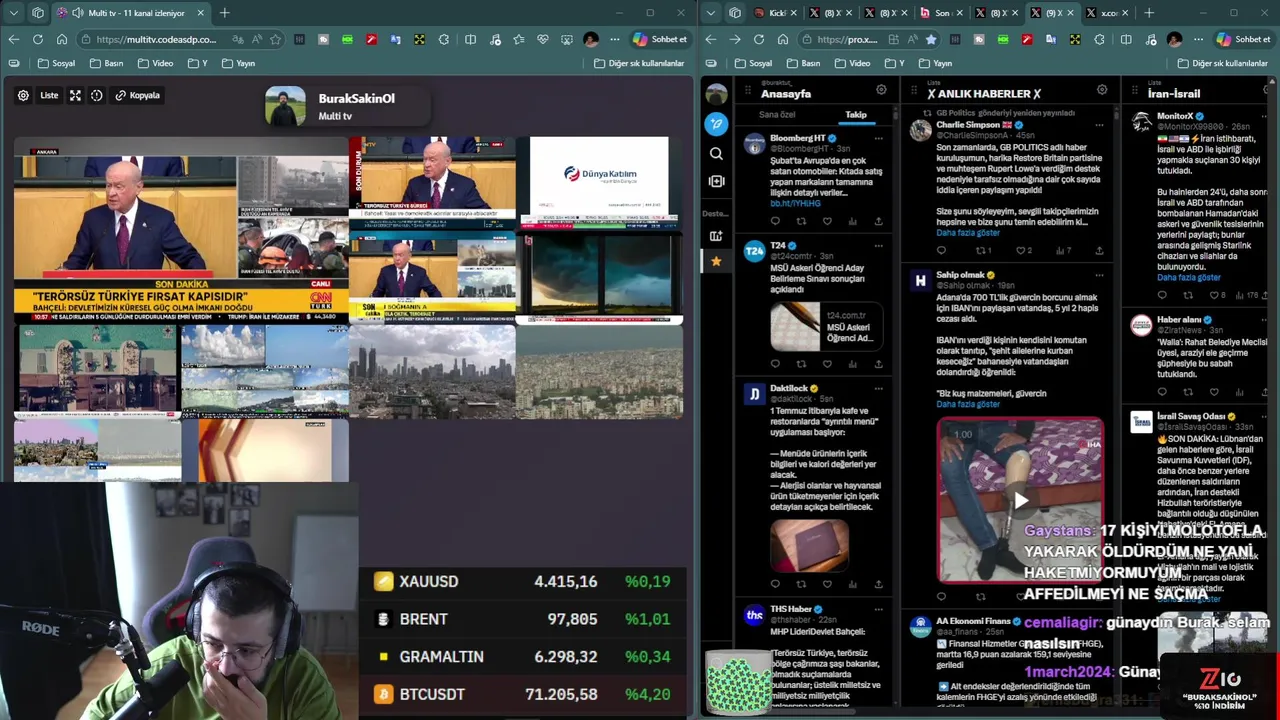1280x720 pixels.
Task: Like the Bloomberg HT post
Action: point(827,221)
